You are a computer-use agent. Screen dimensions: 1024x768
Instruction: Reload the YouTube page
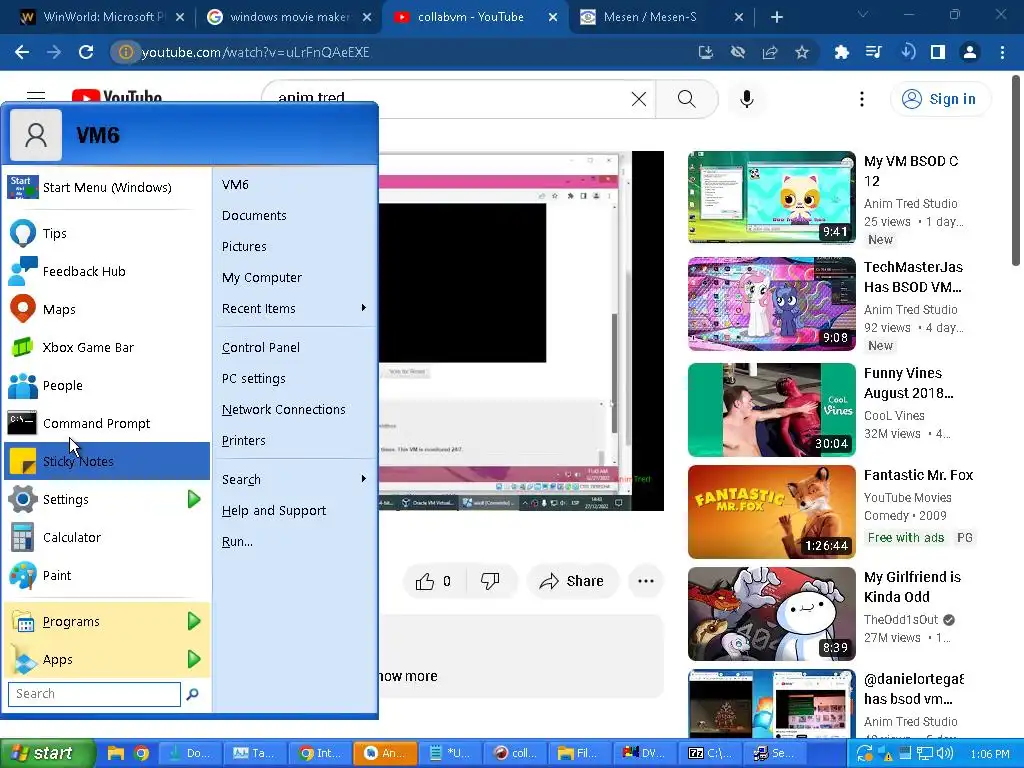click(86, 52)
